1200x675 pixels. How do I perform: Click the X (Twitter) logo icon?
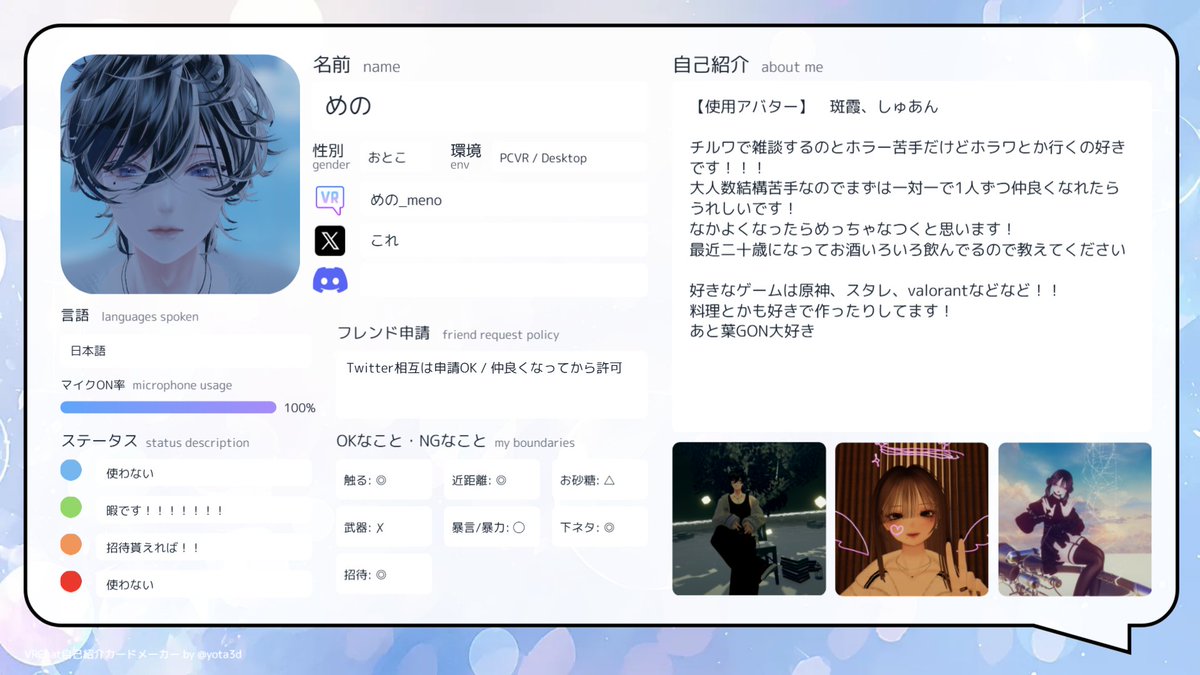(x=330, y=240)
